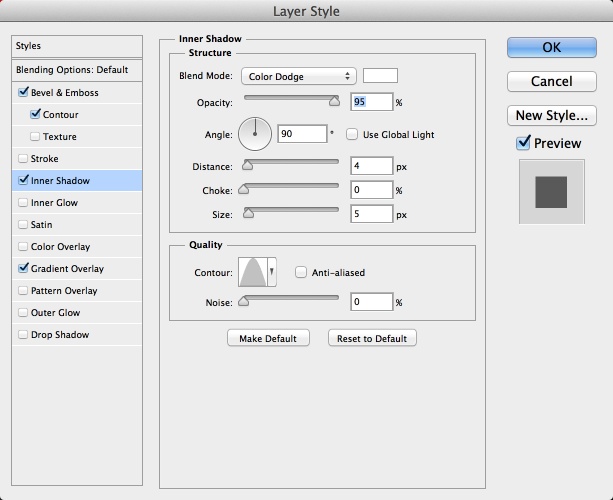Click the style preview thumbnail
Image resolution: width=613 pixels, height=500 pixels.
click(552, 192)
